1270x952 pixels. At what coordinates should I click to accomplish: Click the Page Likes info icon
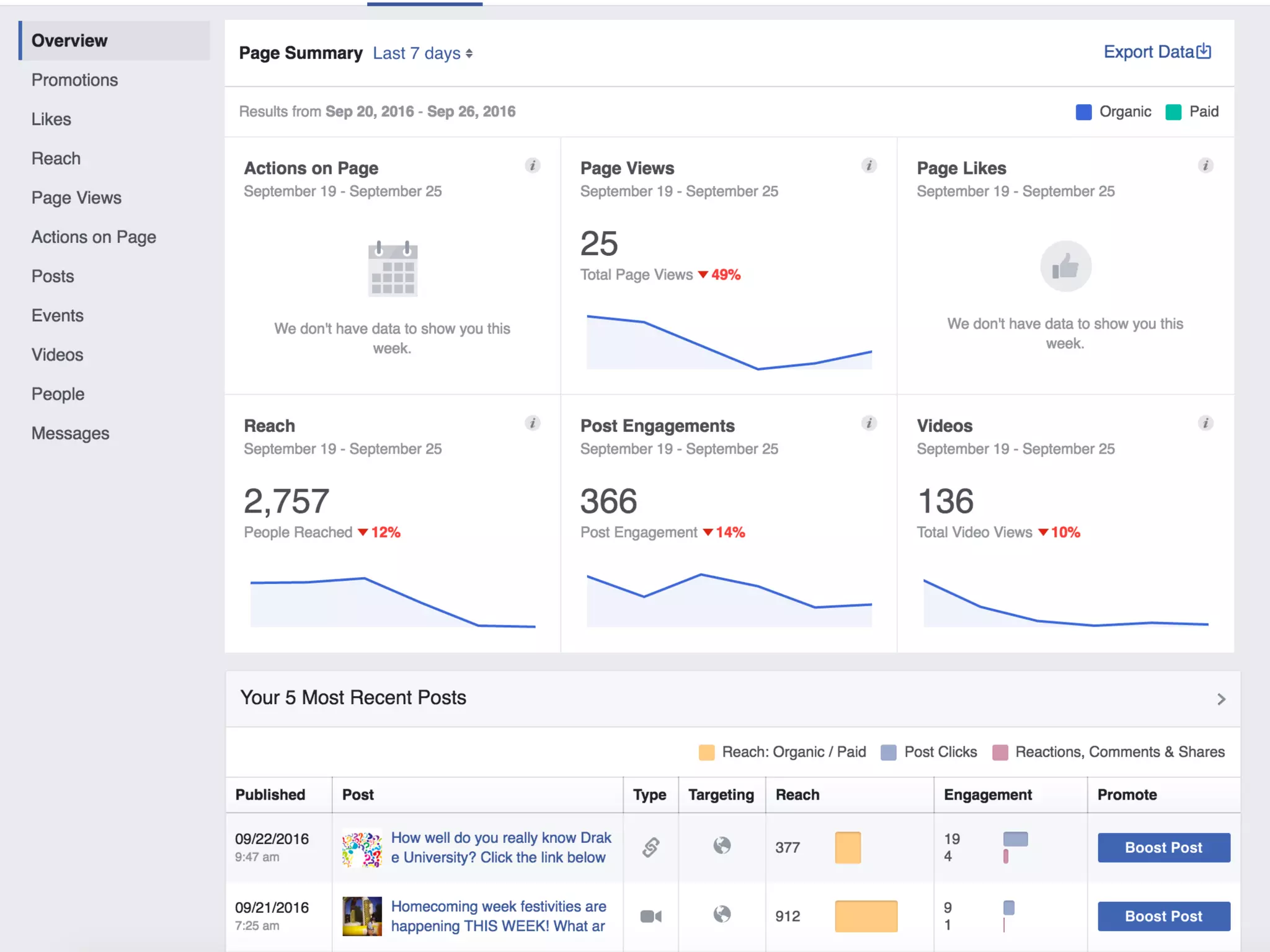[x=1205, y=165]
